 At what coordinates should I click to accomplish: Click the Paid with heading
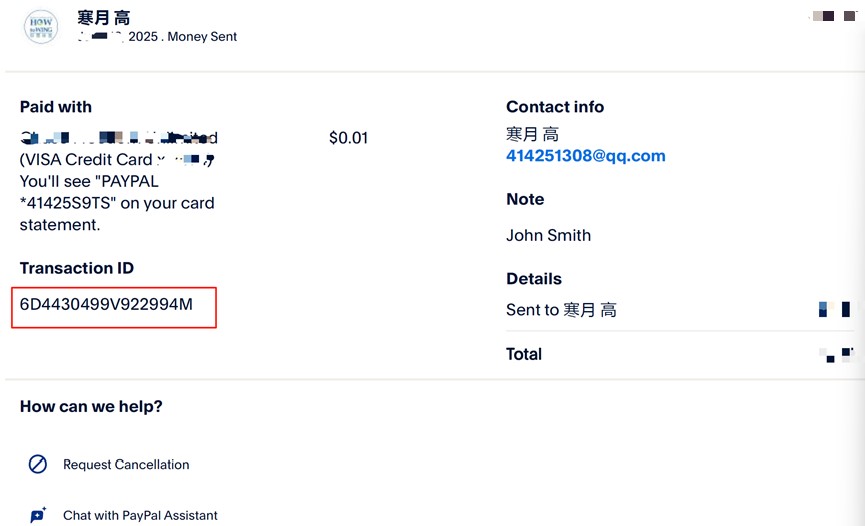(x=56, y=107)
